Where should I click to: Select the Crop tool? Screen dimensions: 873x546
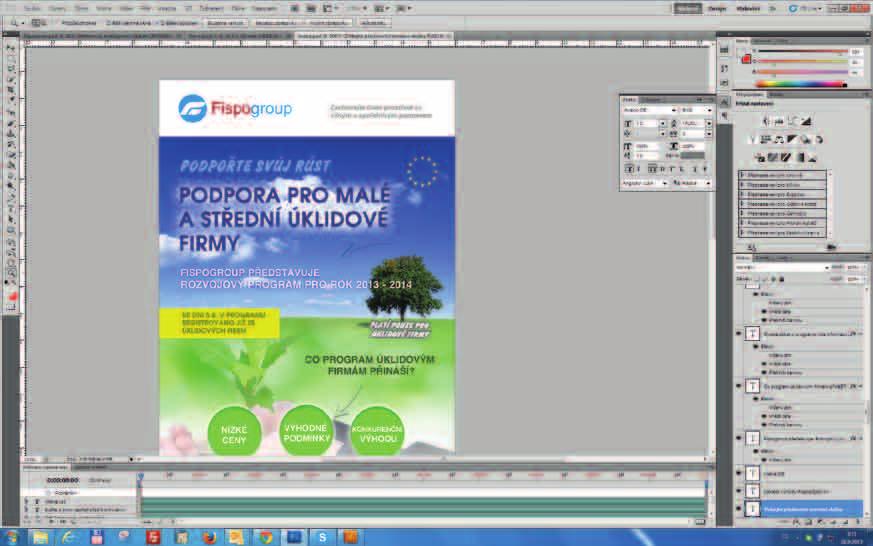11,91
